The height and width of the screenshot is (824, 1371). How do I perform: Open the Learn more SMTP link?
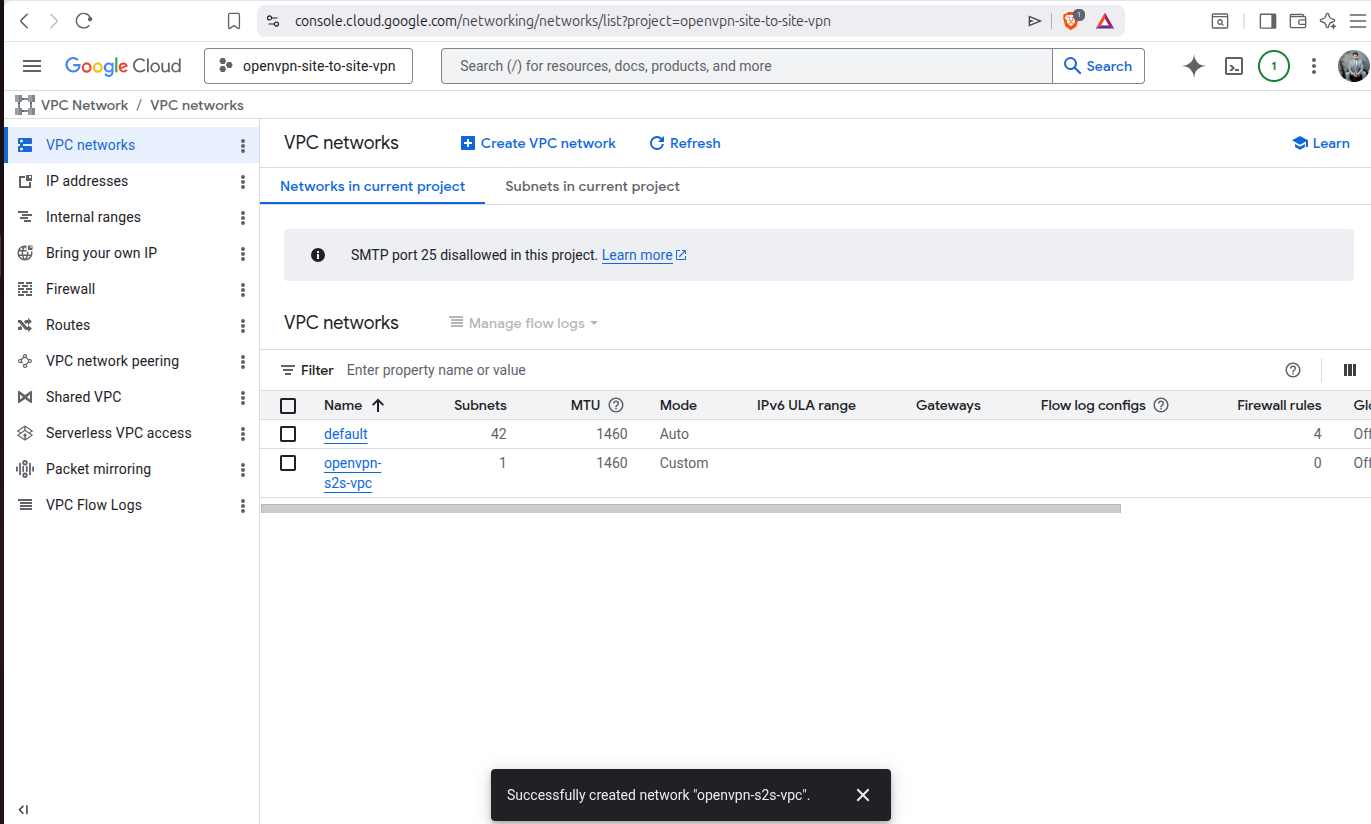coord(644,255)
